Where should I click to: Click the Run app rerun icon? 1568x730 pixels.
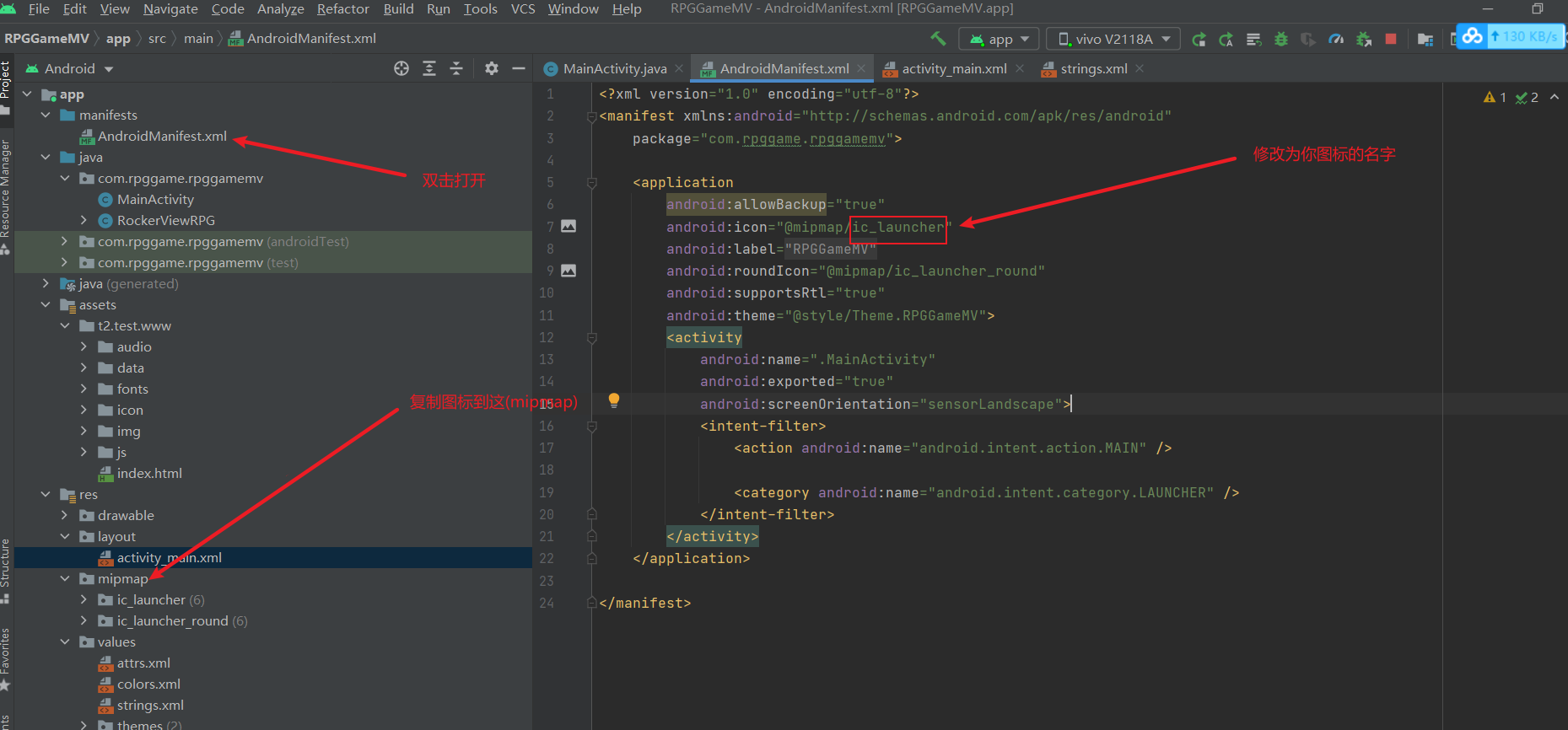(1199, 39)
